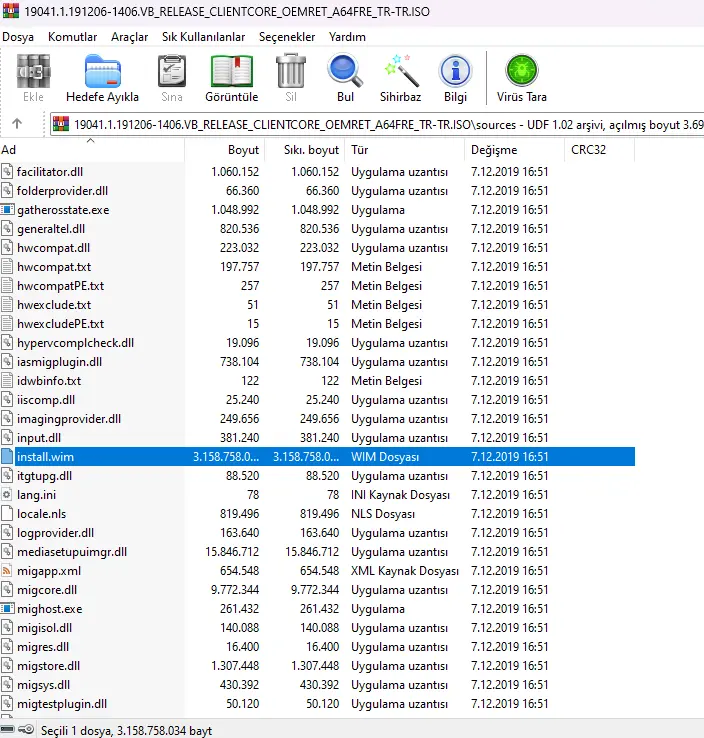The height and width of the screenshot is (738, 704).
Task: Click the hwcompat.txt document icon
Action: (7, 266)
